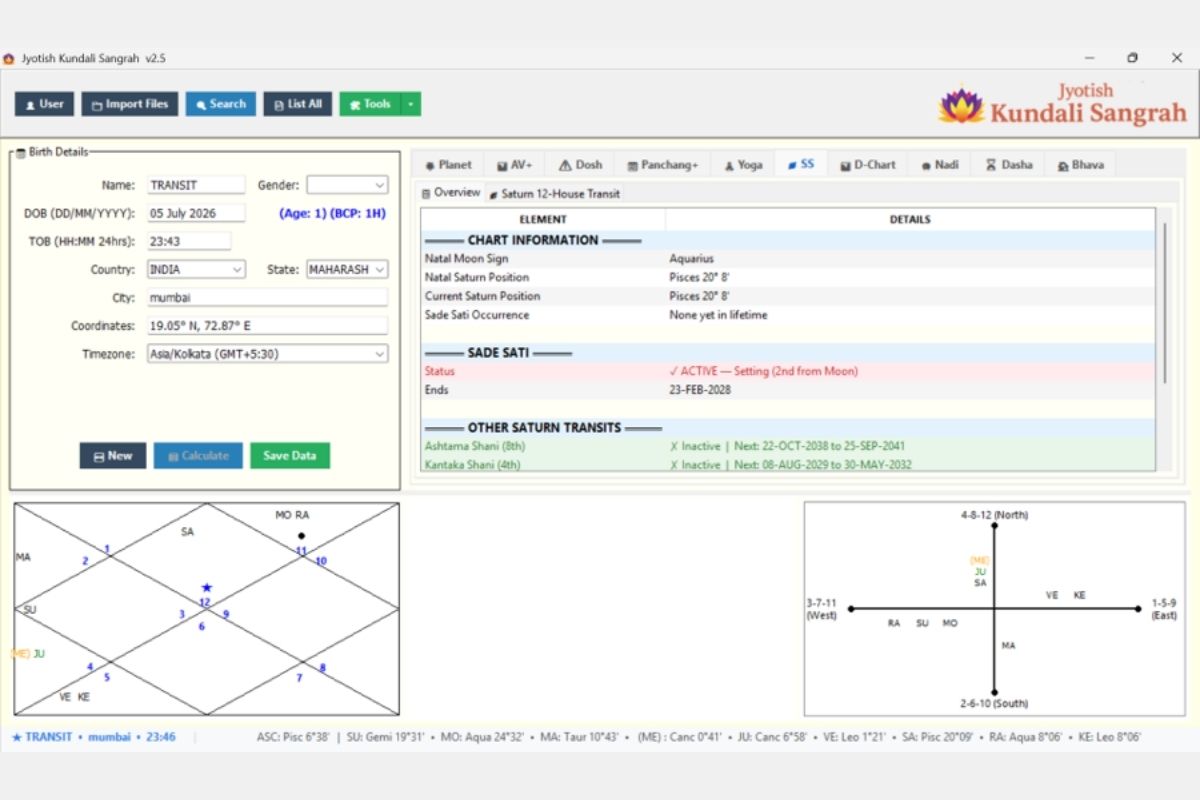The height and width of the screenshot is (800, 1200).
Task: Open the Dasha hourglass tab
Action: (x=1009, y=165)
